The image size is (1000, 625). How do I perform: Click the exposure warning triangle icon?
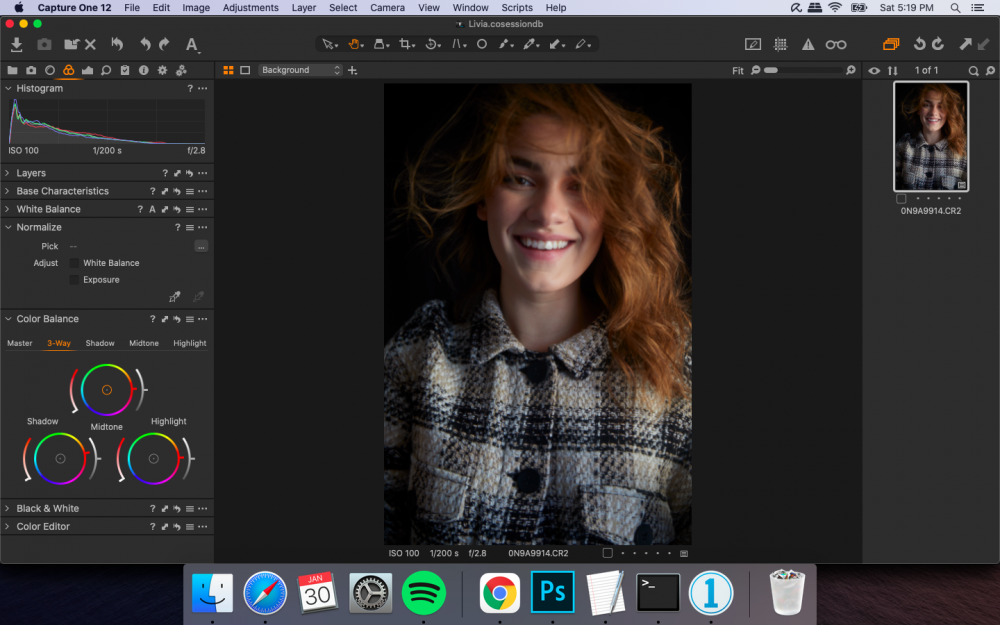tap(807, 44)
